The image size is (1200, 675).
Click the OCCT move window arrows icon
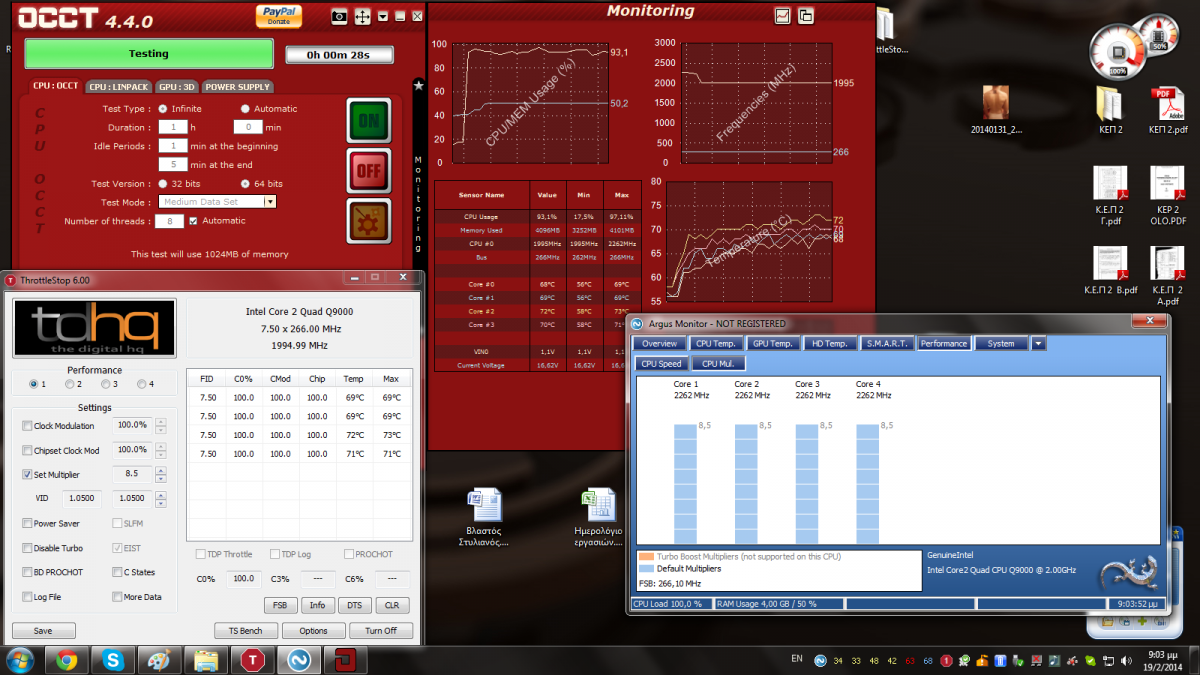coord(362,16)
